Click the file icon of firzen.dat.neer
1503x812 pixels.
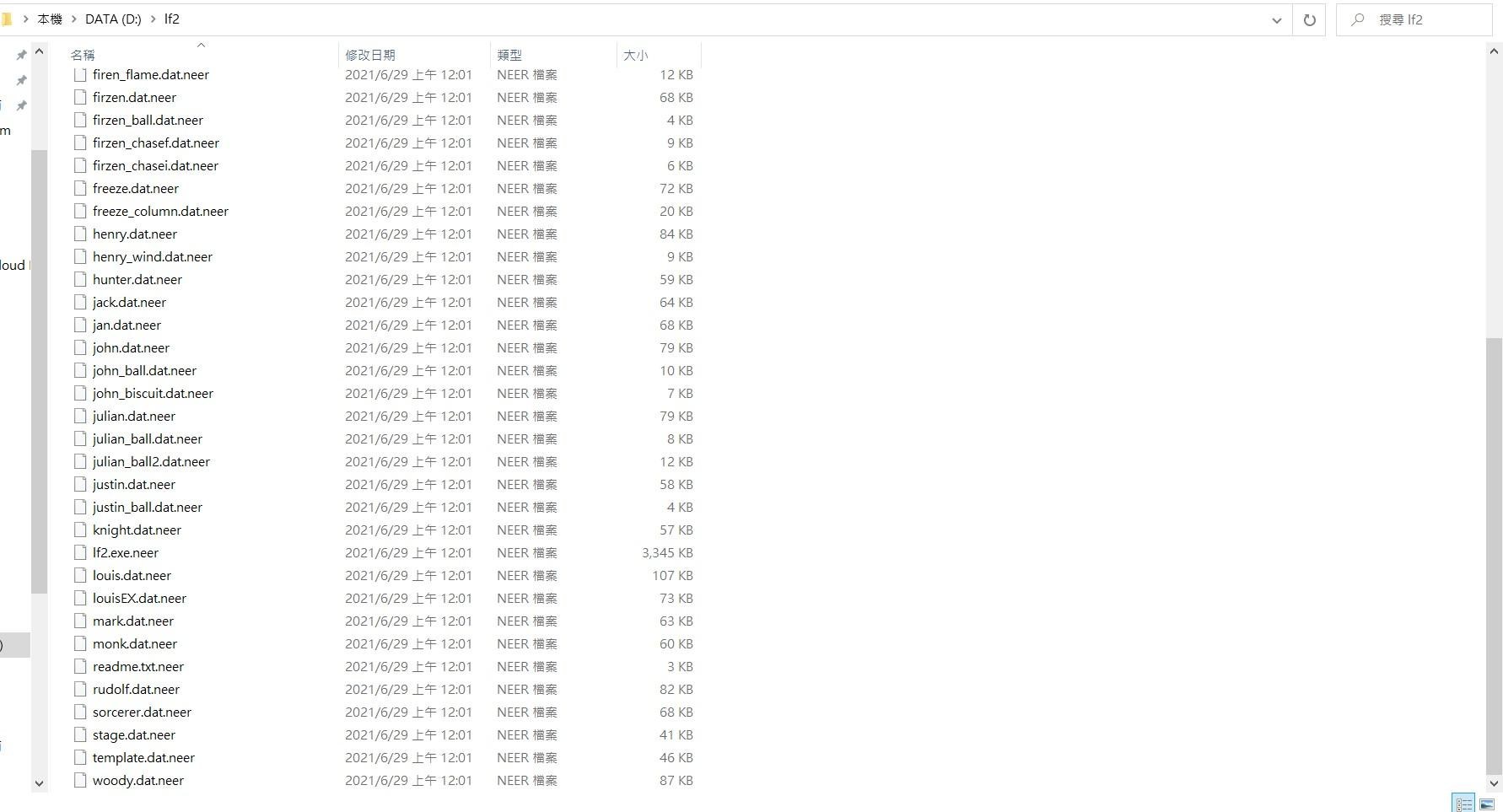tap(80, 98)
